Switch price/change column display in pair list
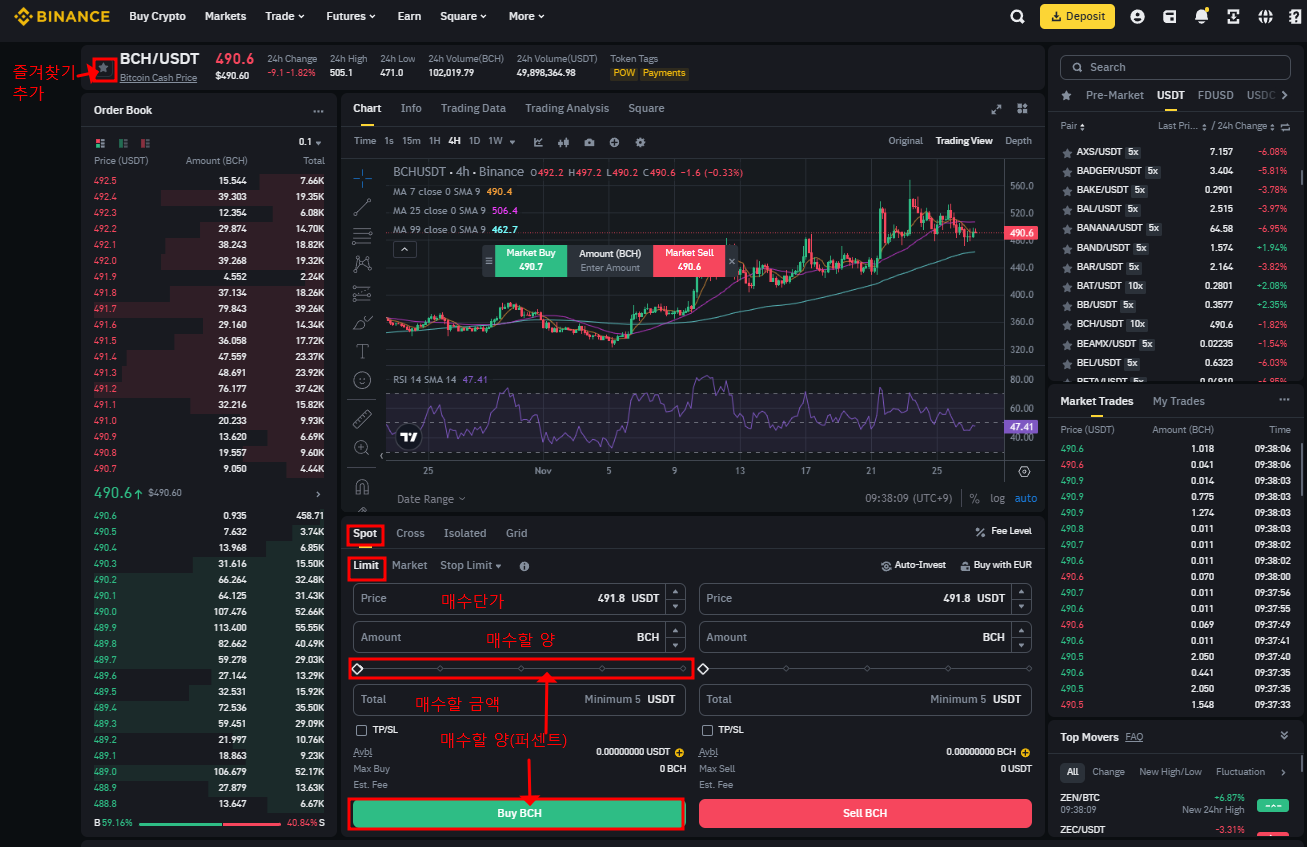This screenshot has height=847, width=1307. click(x=1286, y=127)
